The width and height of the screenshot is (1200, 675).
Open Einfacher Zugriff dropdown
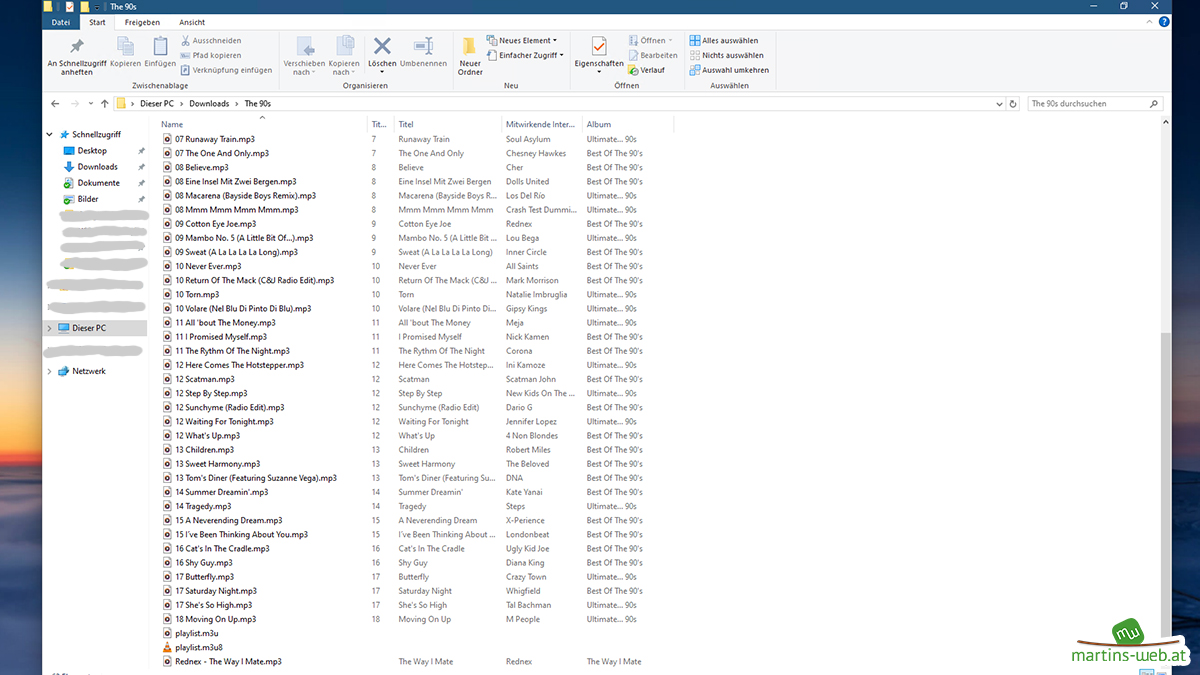(x=526, y=55)
